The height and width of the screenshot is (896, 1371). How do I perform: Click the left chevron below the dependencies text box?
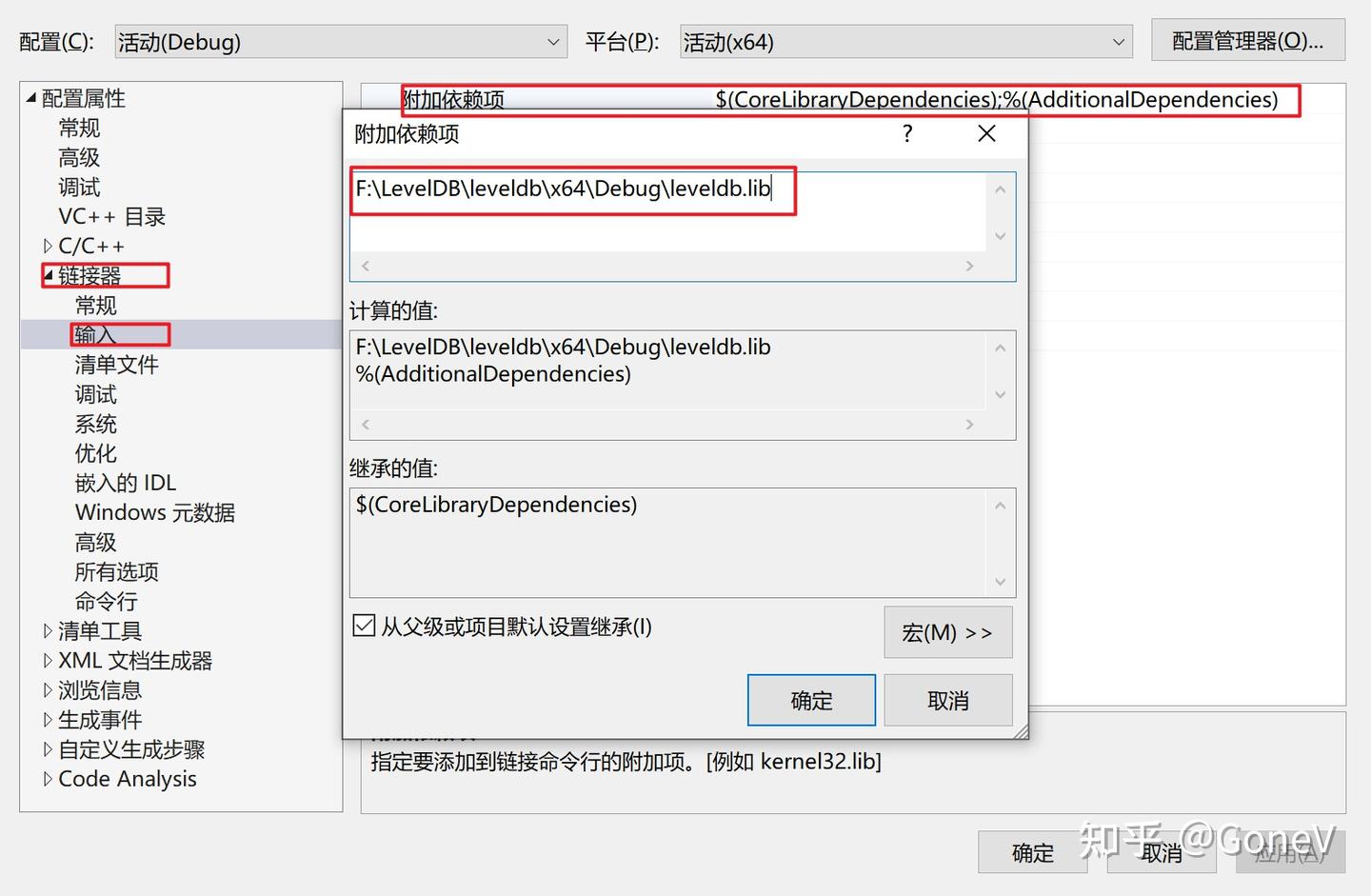click(366, 266)
